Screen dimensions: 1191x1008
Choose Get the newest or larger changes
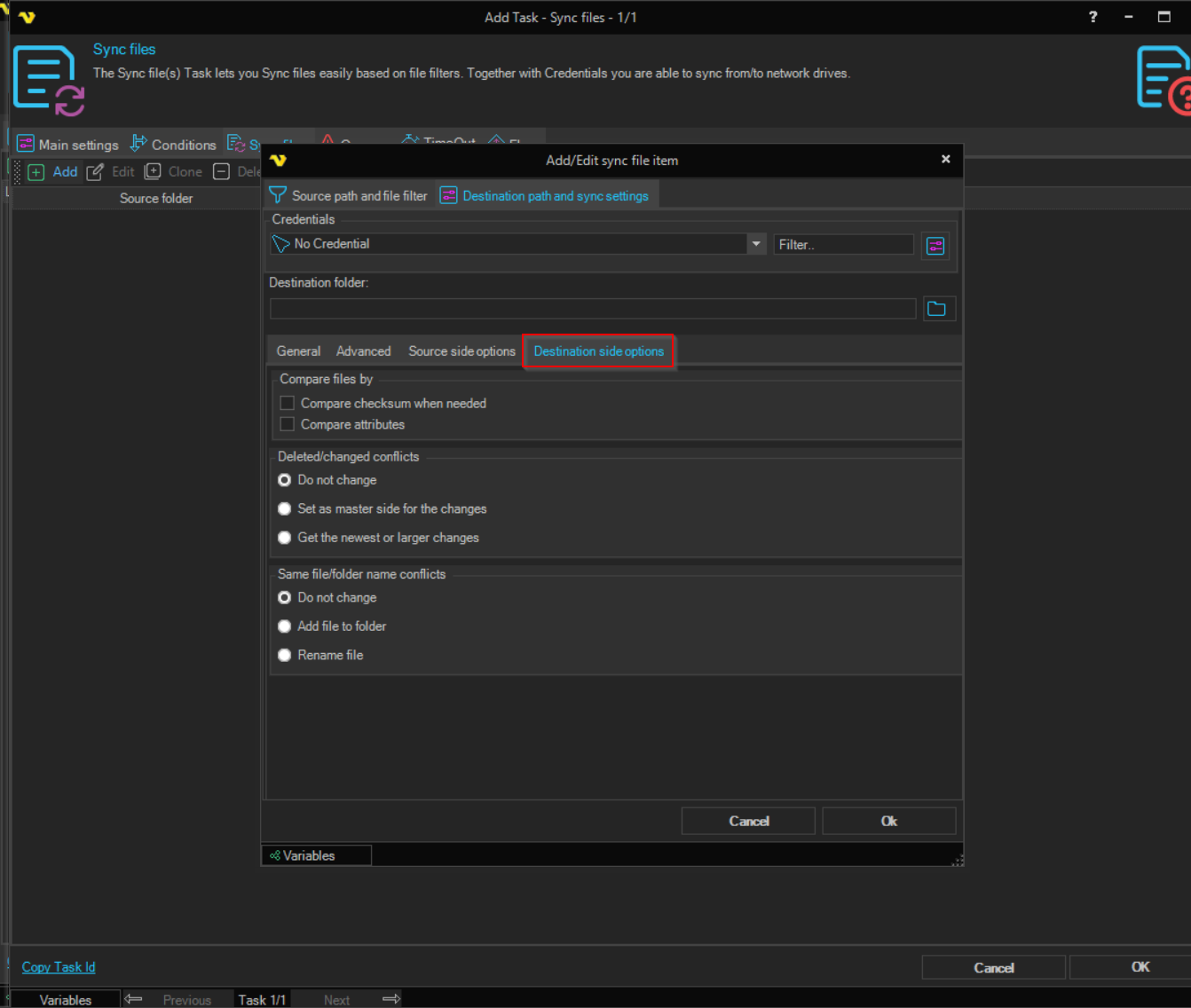pos(285,538)
